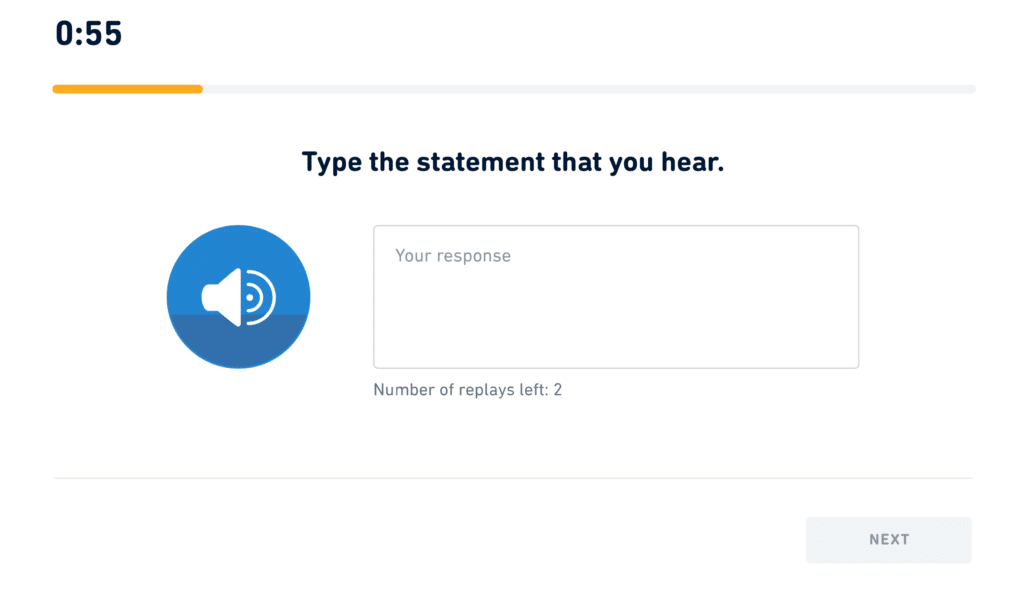
Task: Click the "Type the statement that you hear." heading
Action: point(512,162)
